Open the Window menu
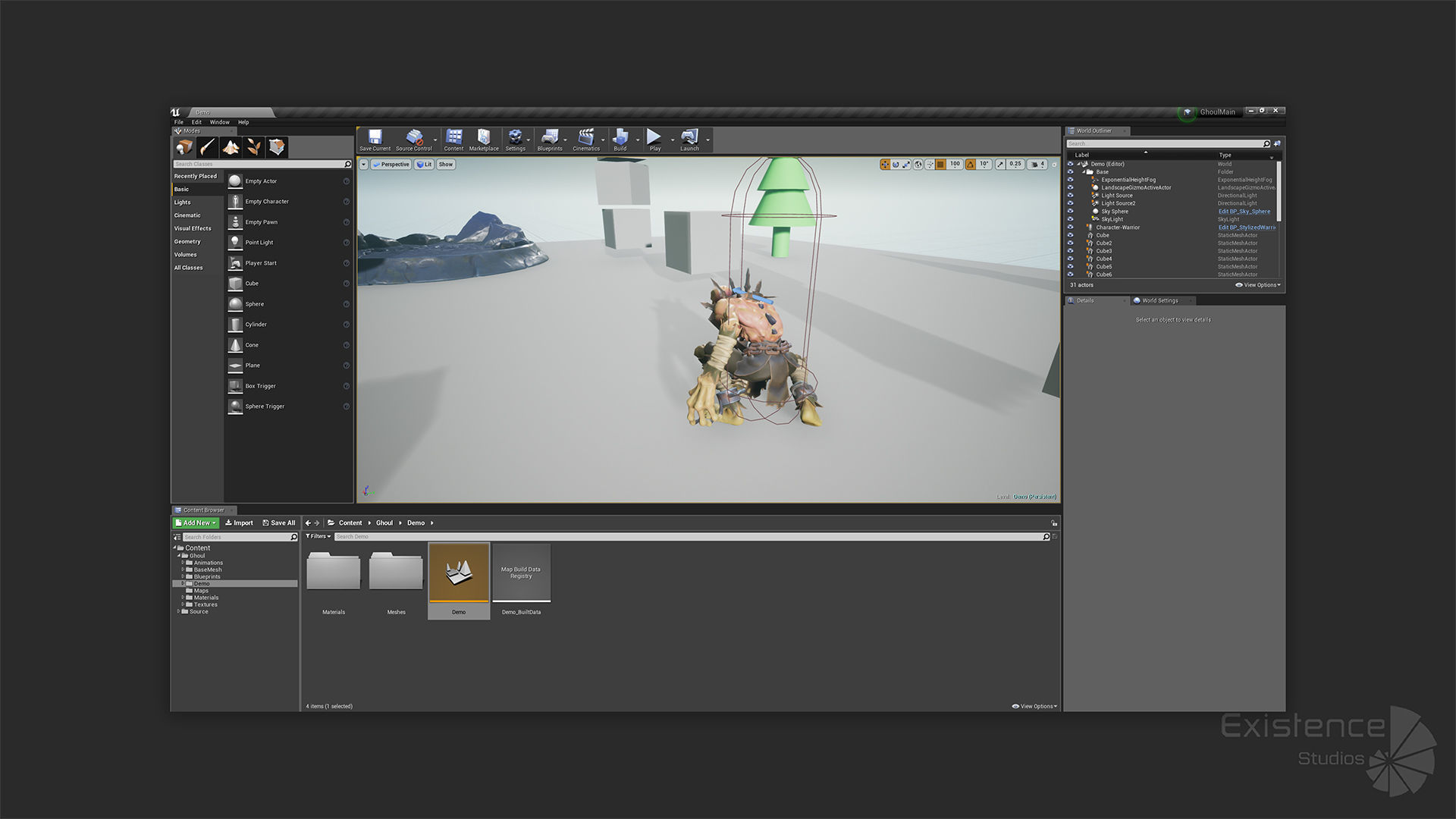Screen dimensions: 1456x819 (x=219, y=122)
